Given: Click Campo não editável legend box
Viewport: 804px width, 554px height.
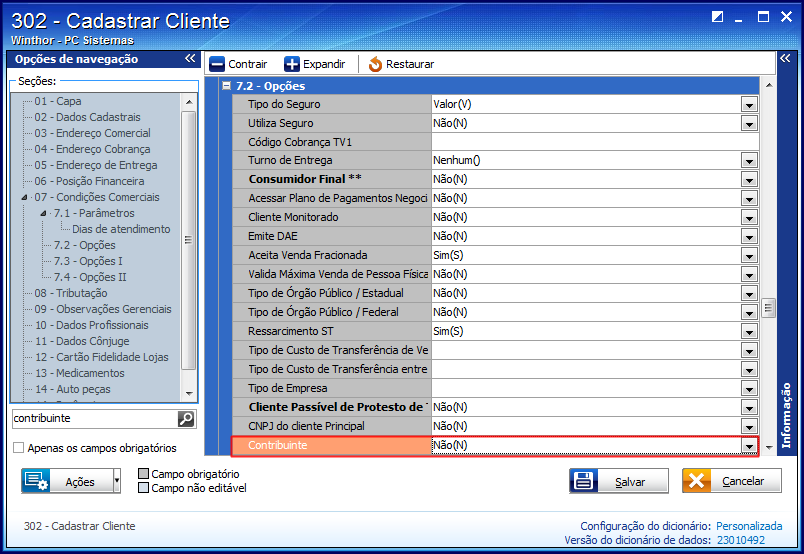Looking at the screenshot, I should 144,488.
